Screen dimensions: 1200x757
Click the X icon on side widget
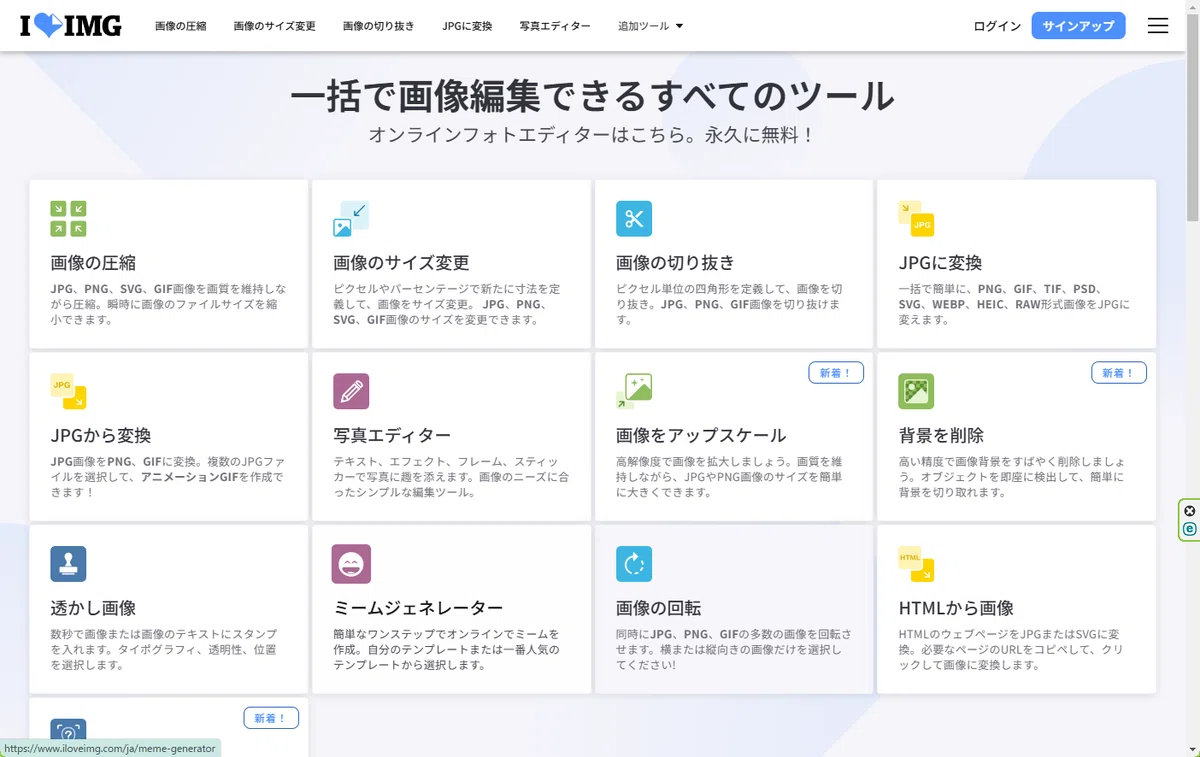coord(1189,510)
